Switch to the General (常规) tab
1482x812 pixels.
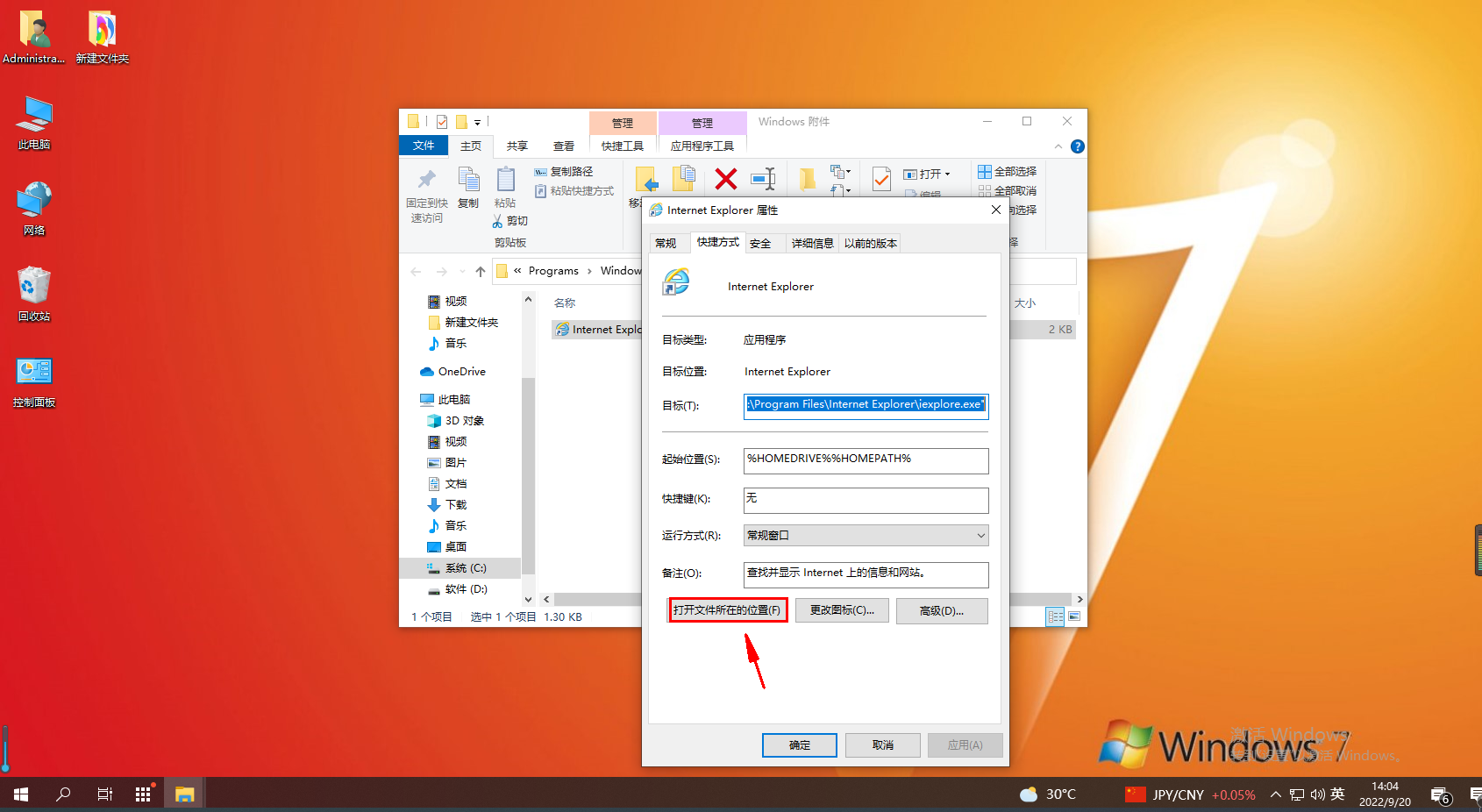click(666, 244)
